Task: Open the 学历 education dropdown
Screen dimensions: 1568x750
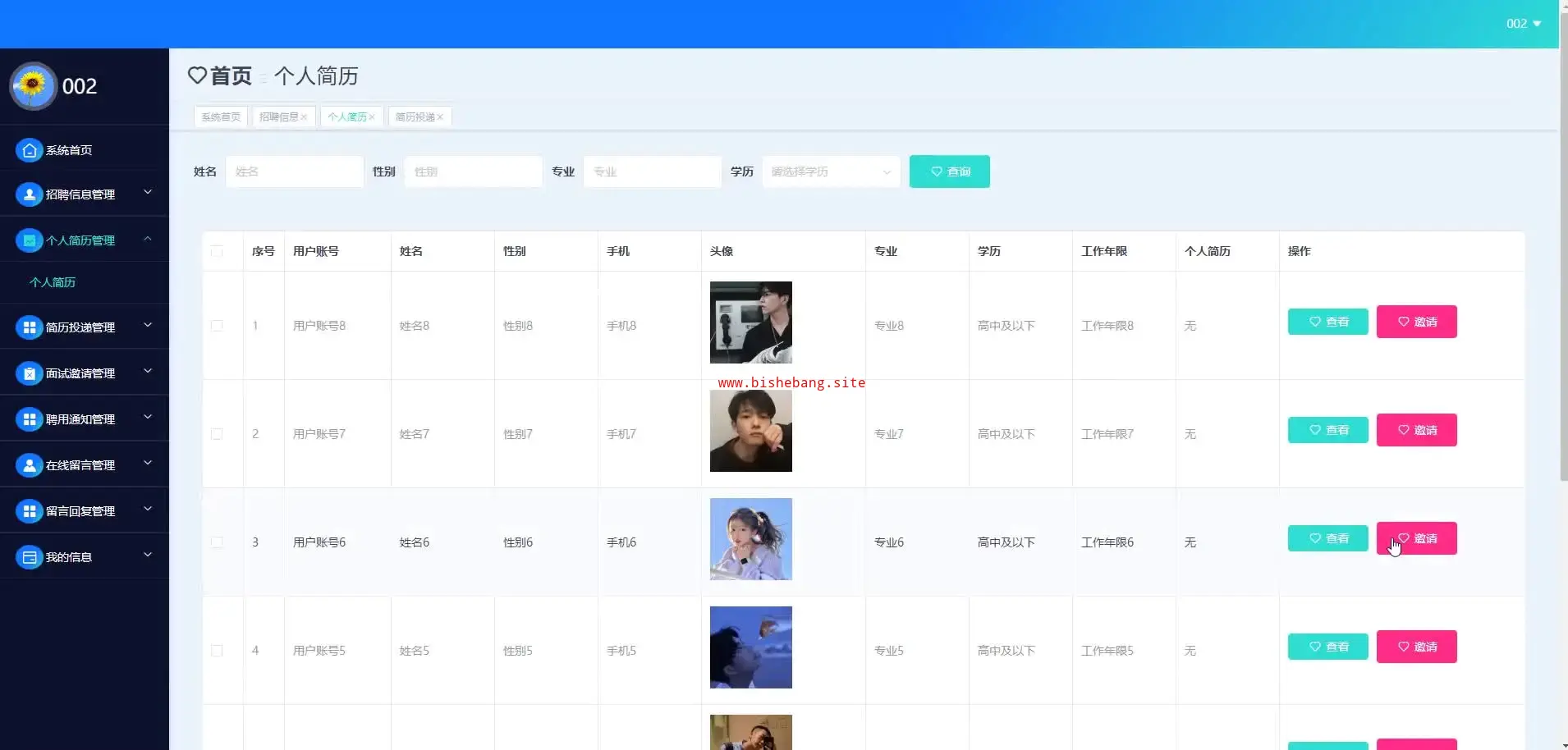Action: (x=830, y=171)
